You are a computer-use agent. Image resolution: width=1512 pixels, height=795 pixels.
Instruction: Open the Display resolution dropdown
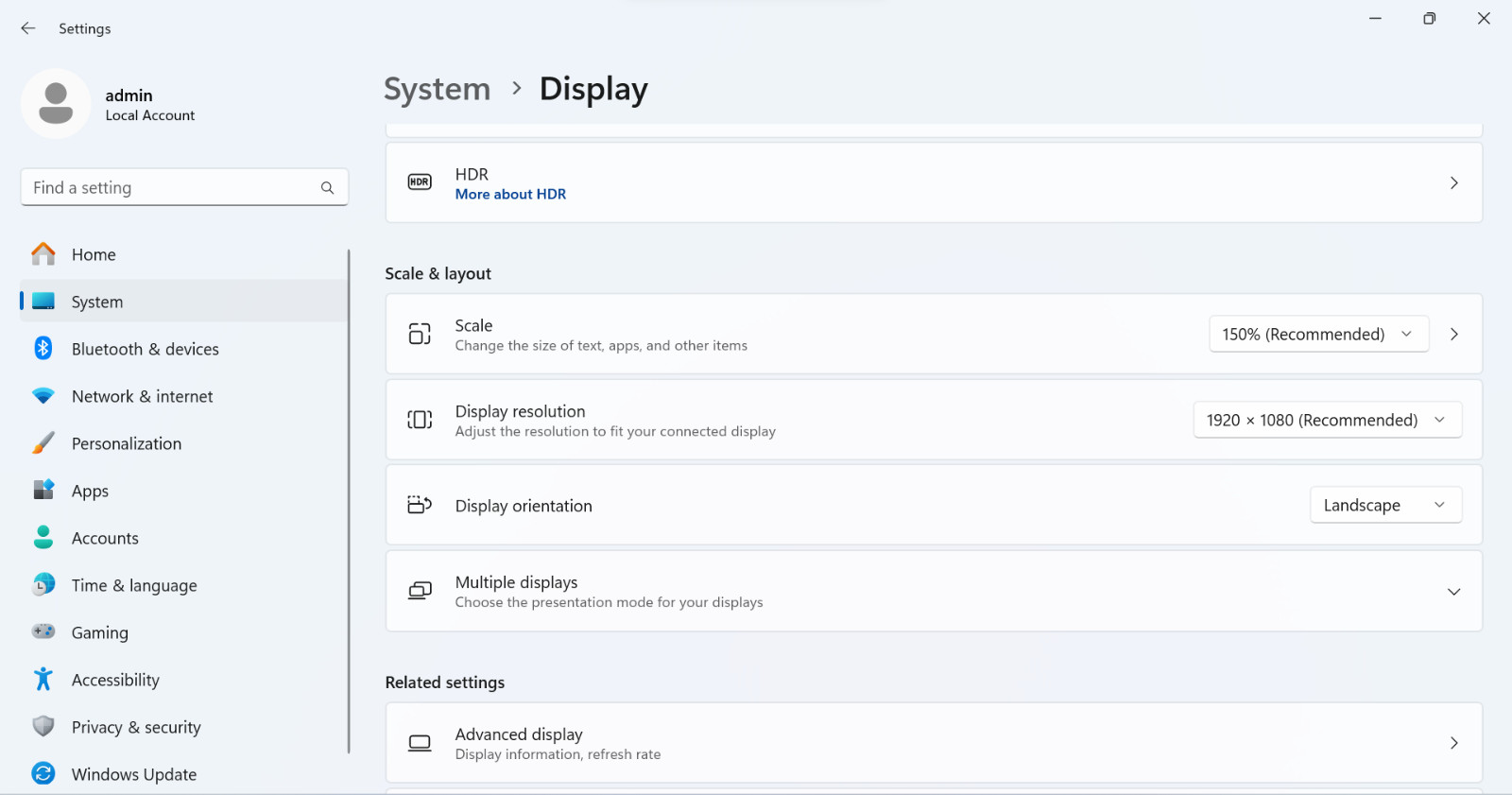tap(1327, 420)
